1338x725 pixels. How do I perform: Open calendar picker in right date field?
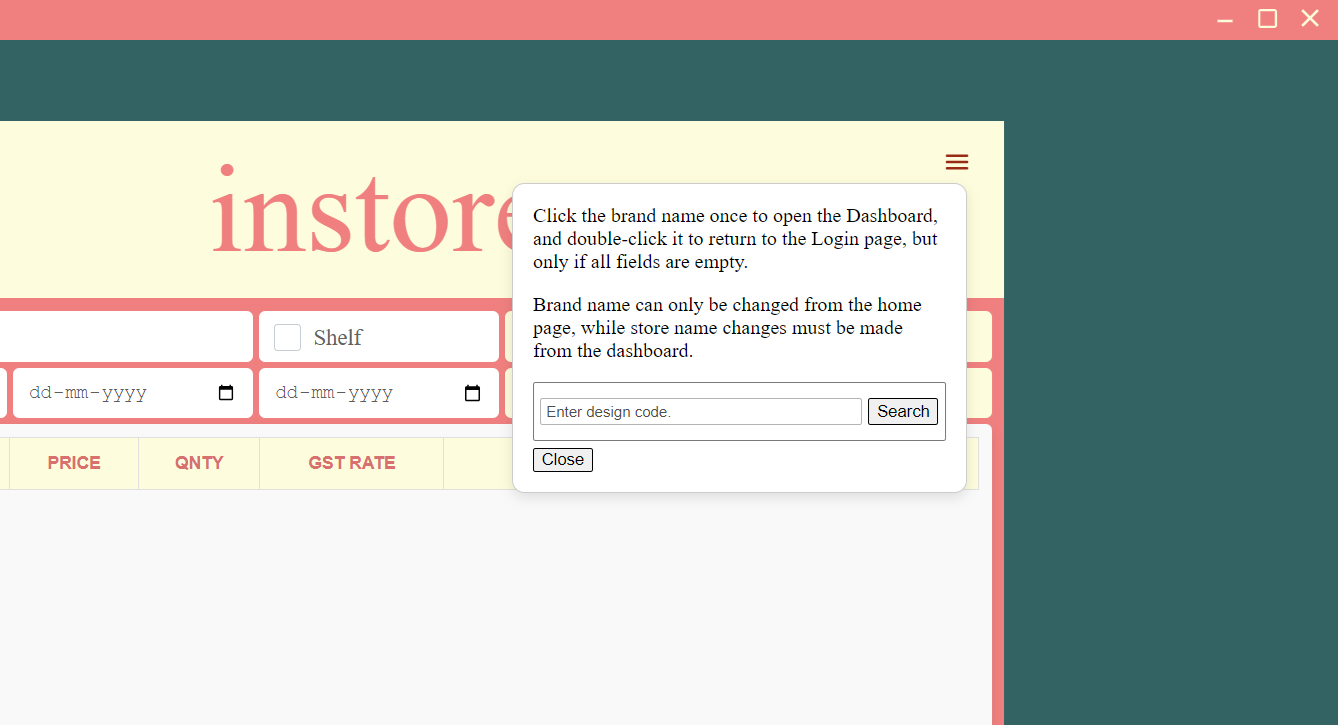[472, 393]
